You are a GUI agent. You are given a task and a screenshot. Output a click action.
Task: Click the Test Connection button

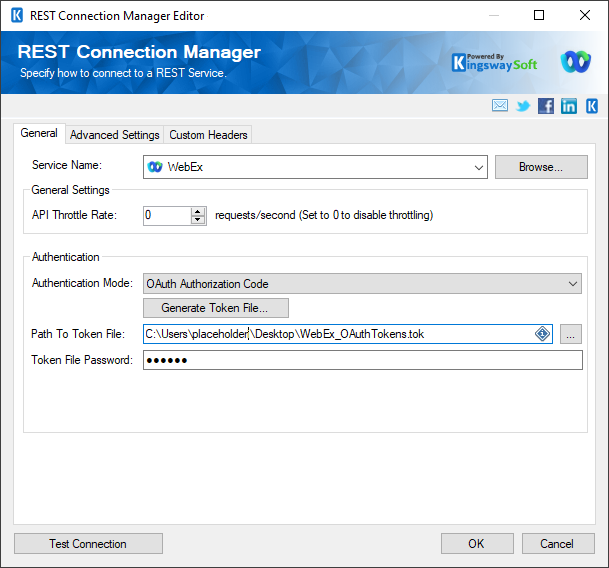[x=88, y=544]
